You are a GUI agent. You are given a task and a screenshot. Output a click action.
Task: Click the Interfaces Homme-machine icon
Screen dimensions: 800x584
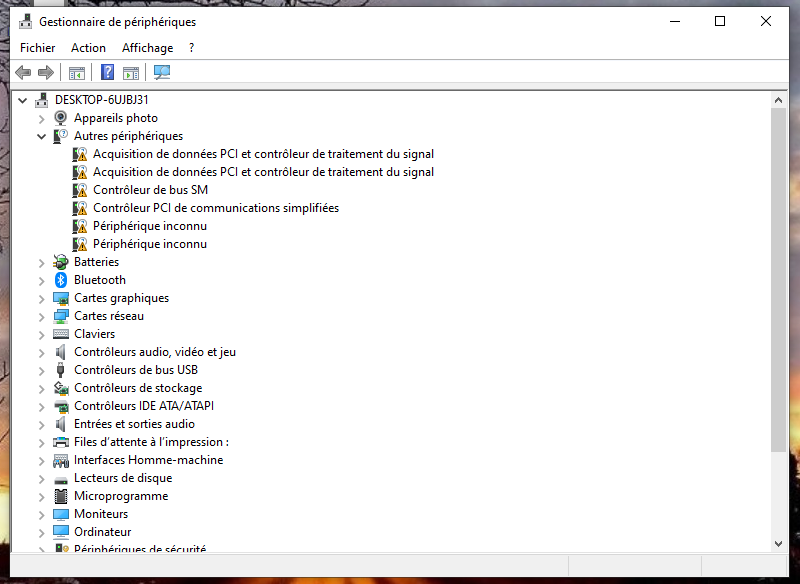(x=61, y=461)
